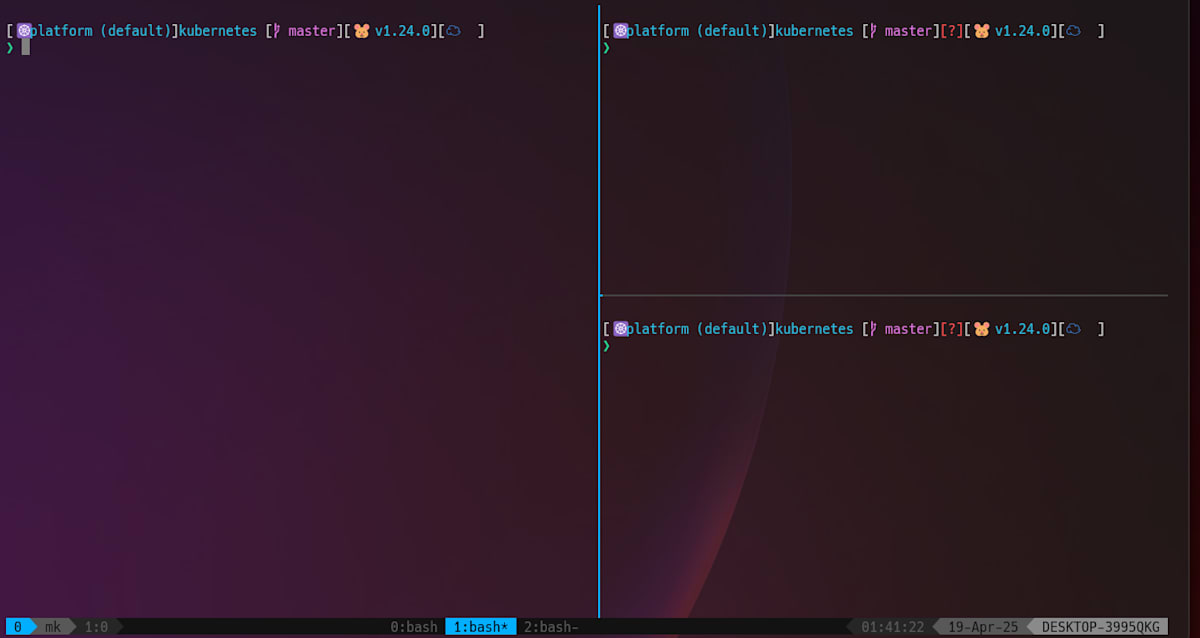Click the green prompt arrow in the bottom-right pane
Screen dimensions: 1200x638
pos(606,346)
